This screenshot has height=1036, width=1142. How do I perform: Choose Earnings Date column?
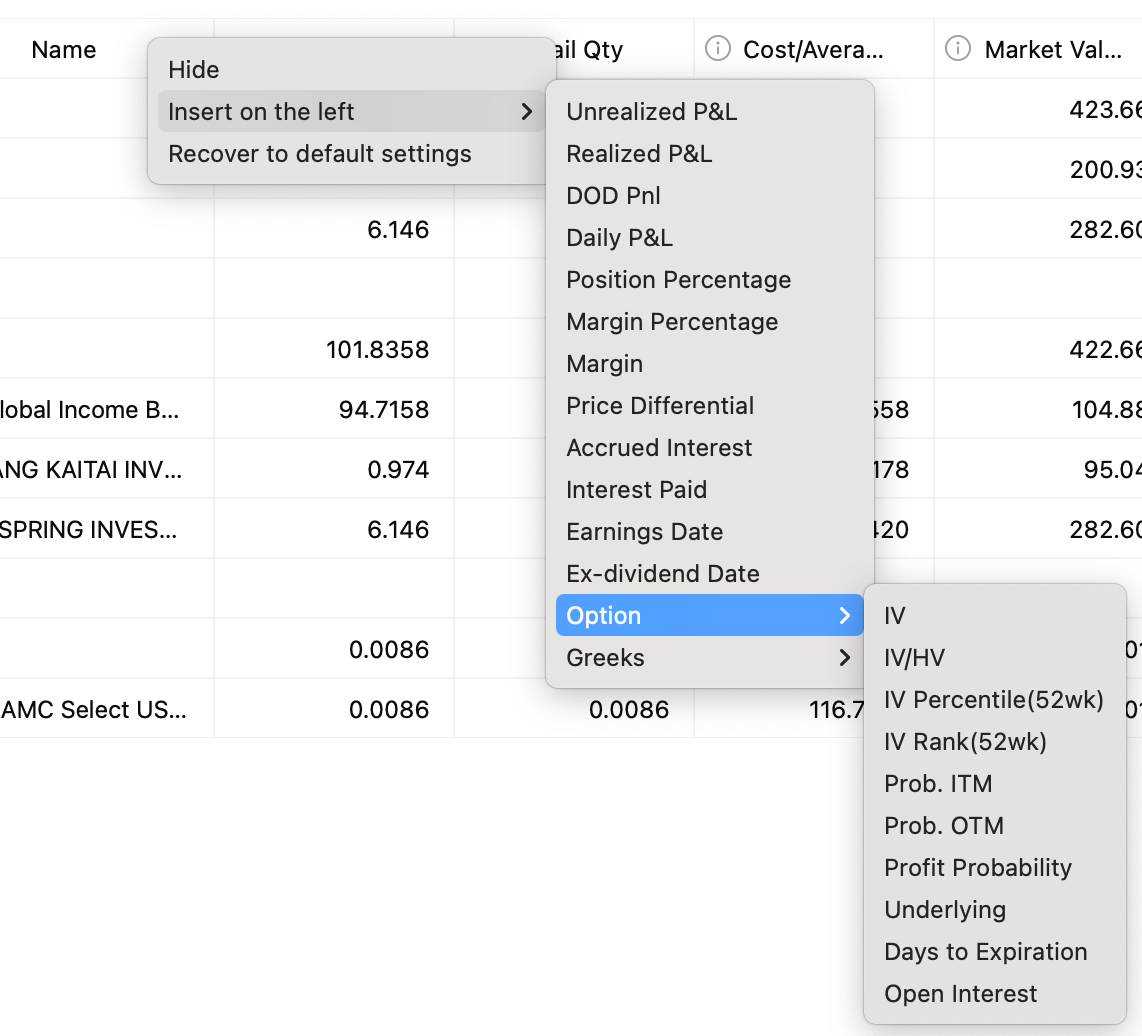click(x=644, y=532)
